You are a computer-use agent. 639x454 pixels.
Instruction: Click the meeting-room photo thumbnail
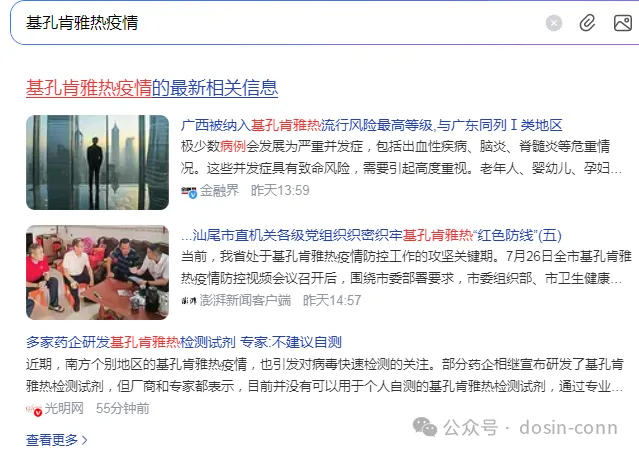[97, 272]
